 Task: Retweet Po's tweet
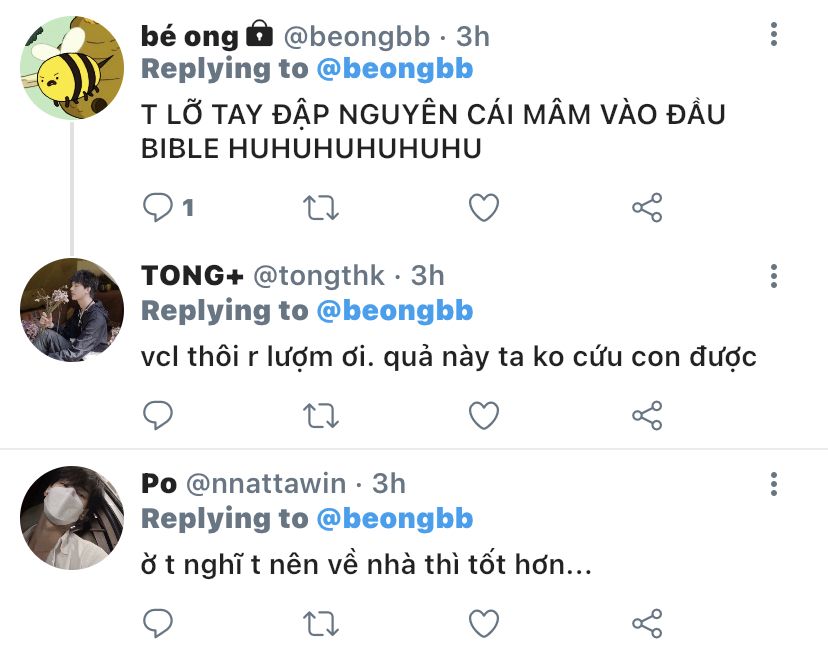[x=321, y=622]
